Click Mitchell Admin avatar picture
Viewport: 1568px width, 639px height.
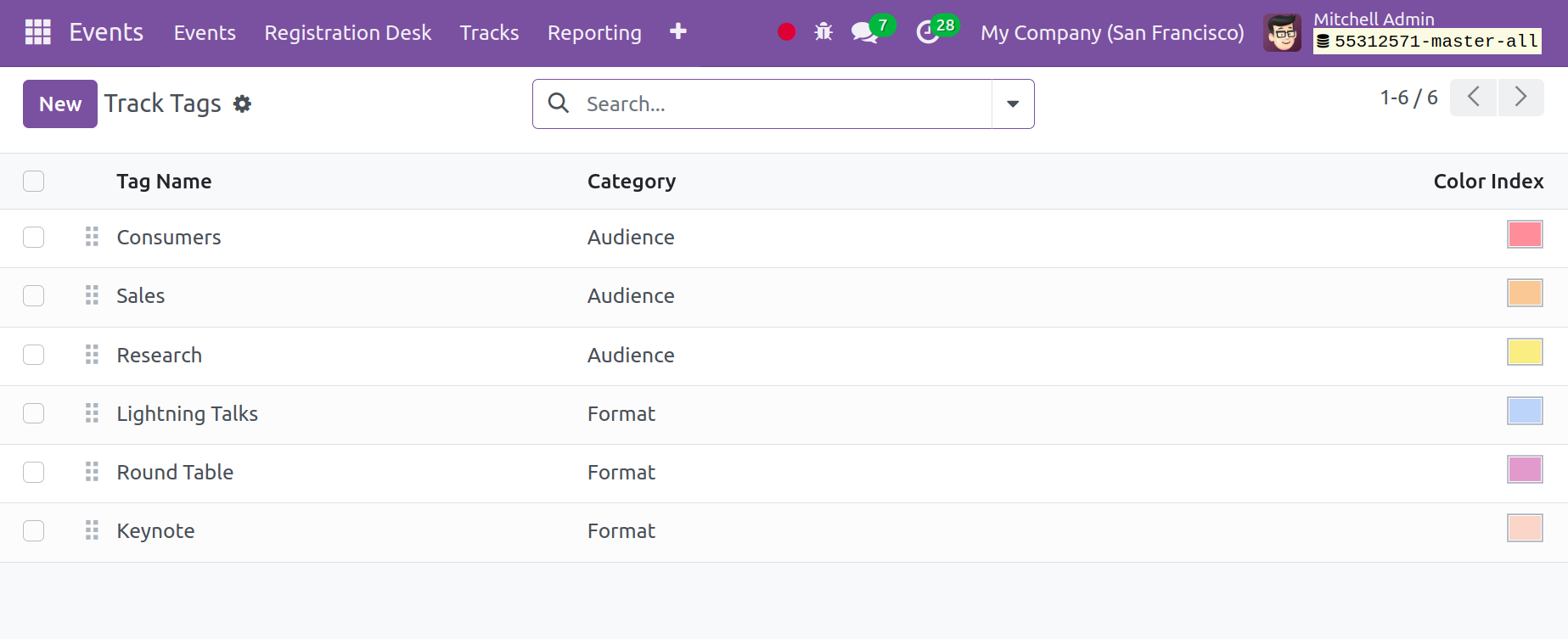pos(1282,33)
